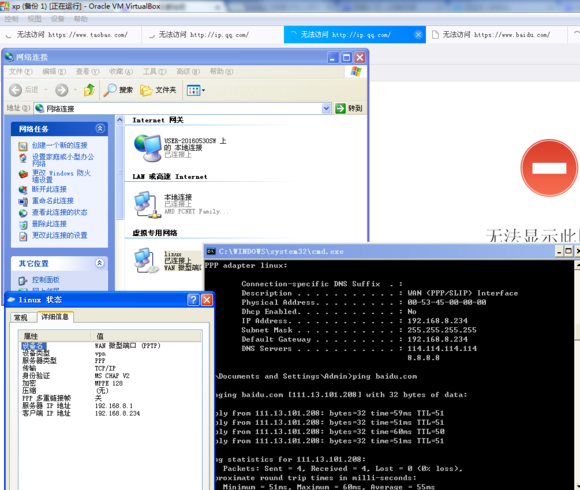The height and width of the screenshot is (490, 580).
Task: Click the Up folder icon in toolbar
Action: 89,90
